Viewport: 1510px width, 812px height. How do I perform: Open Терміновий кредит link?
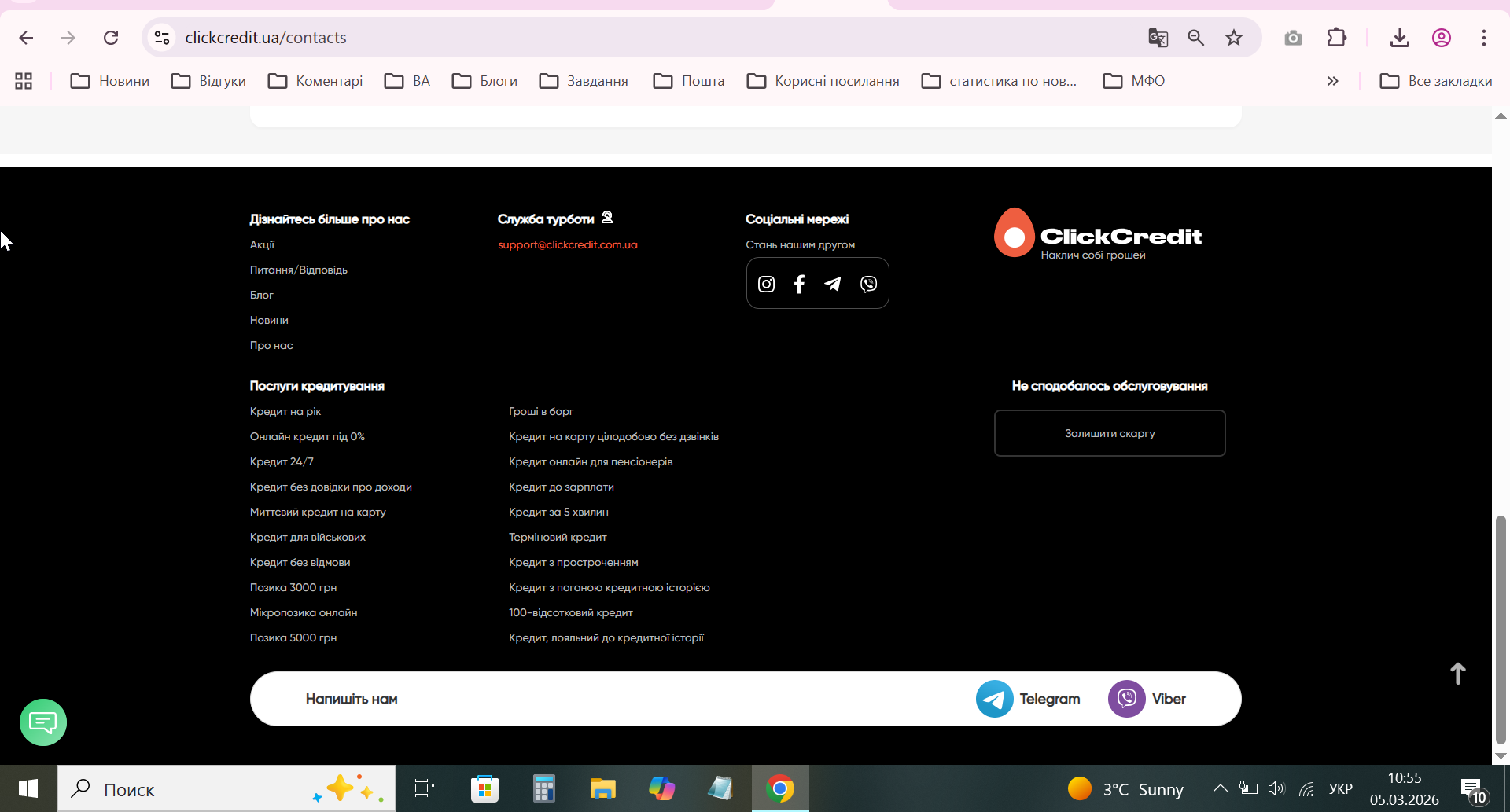(x=558, y=537)
